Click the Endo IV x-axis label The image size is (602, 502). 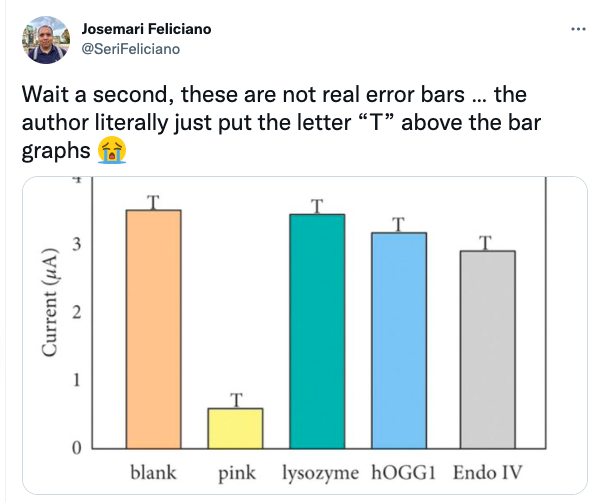point(485,472)
